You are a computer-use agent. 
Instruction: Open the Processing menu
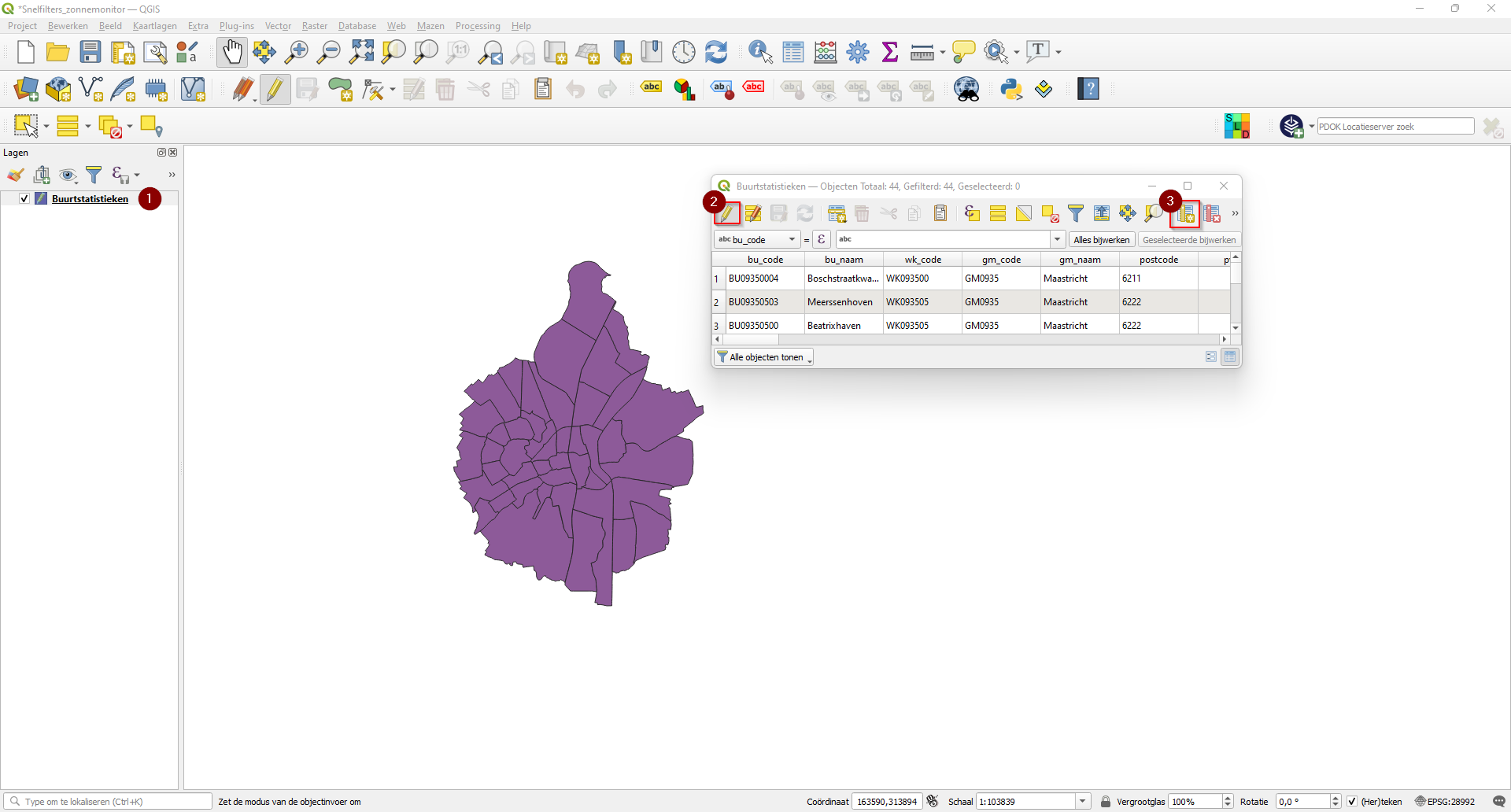coord(478,26)
